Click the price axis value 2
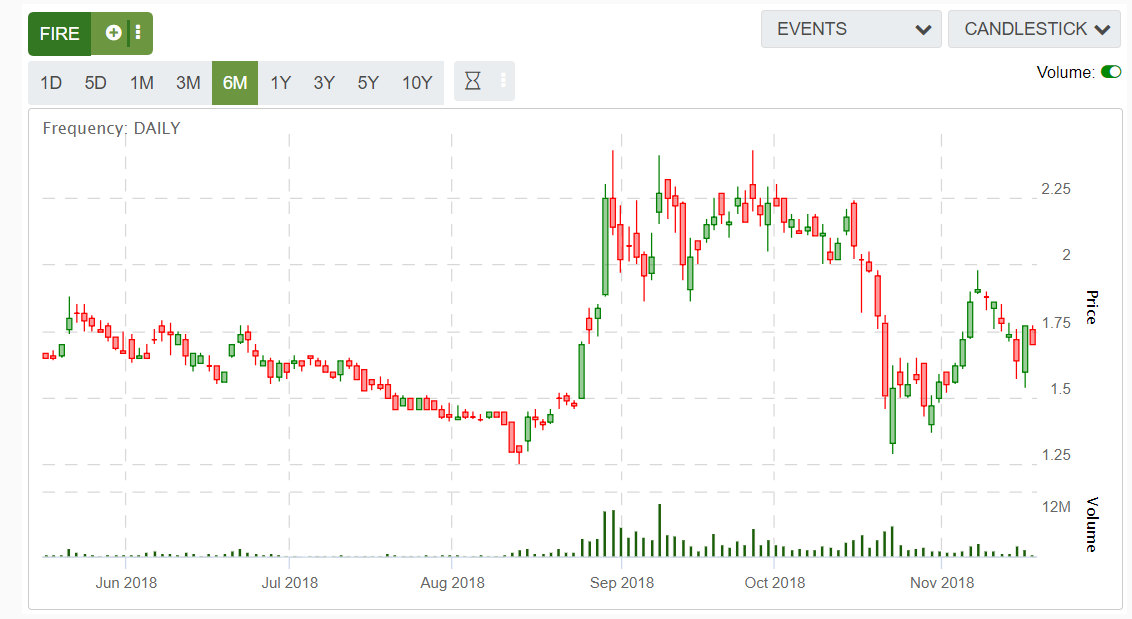The height and width of the screenshot is (619, 1132). 1066,255
